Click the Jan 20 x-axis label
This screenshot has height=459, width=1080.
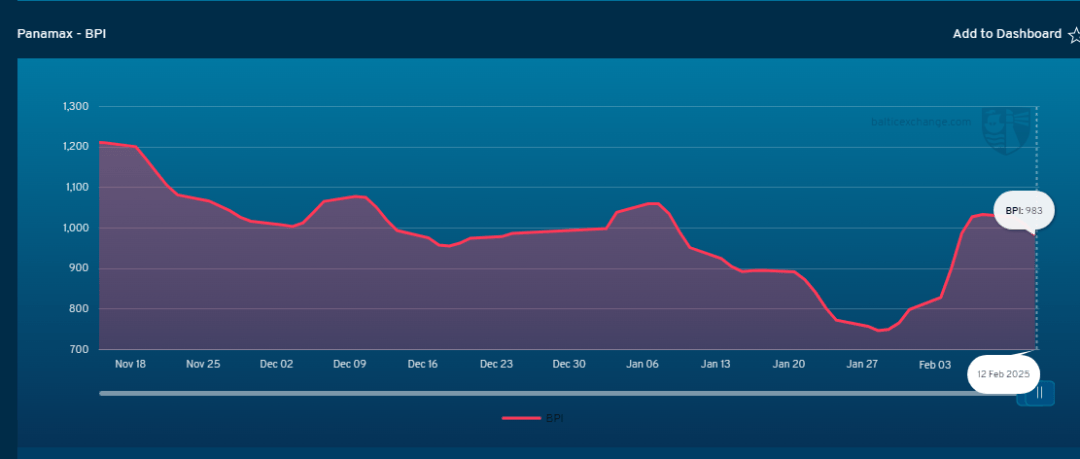coord(789,365)
